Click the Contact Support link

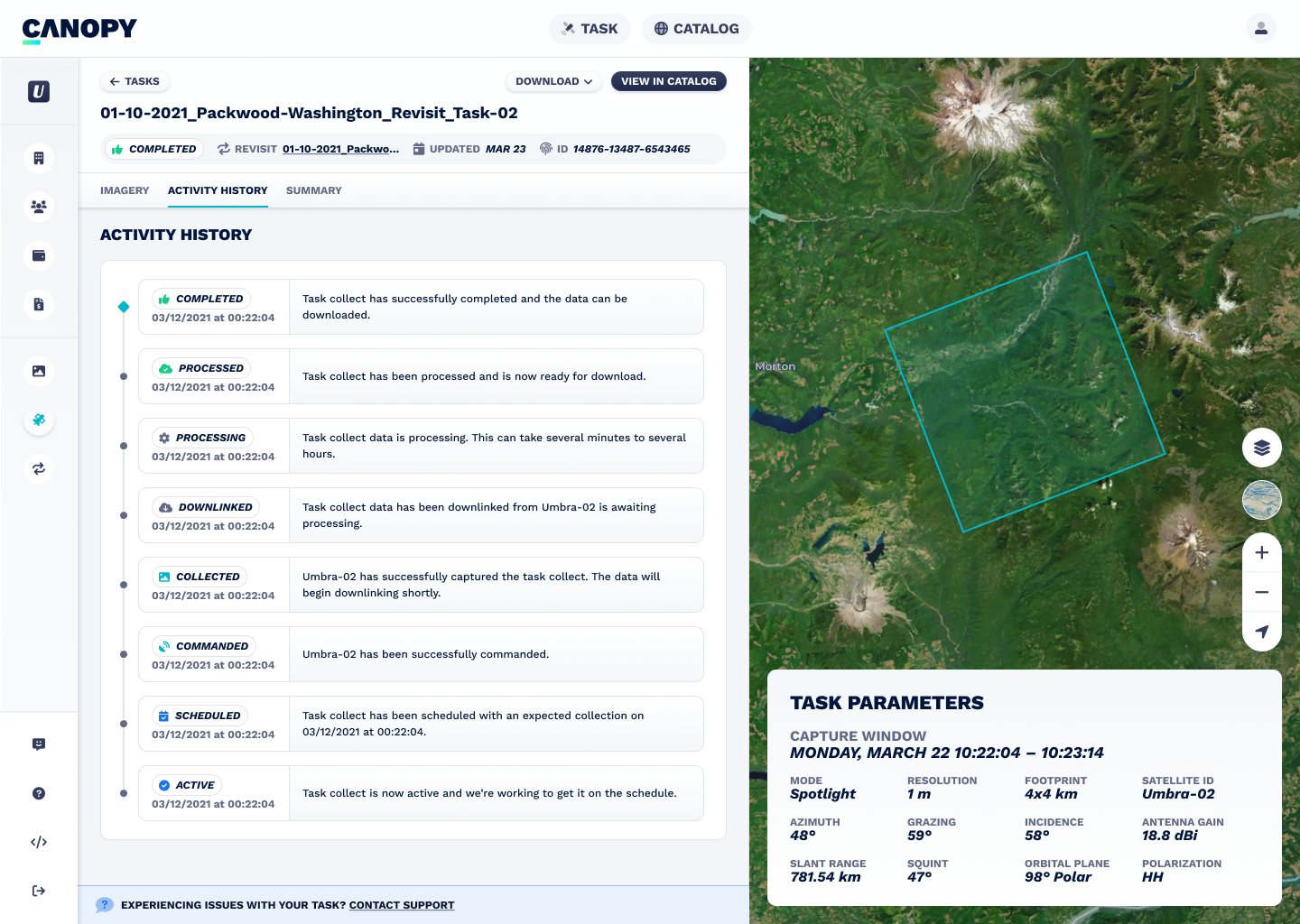pyautogui.click(x=402, y=905)
